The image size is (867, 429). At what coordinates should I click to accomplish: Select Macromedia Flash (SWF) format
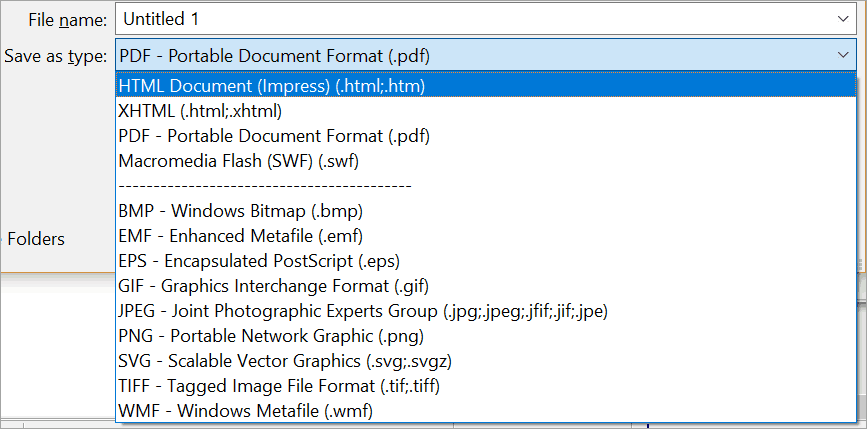click(485, 161)
